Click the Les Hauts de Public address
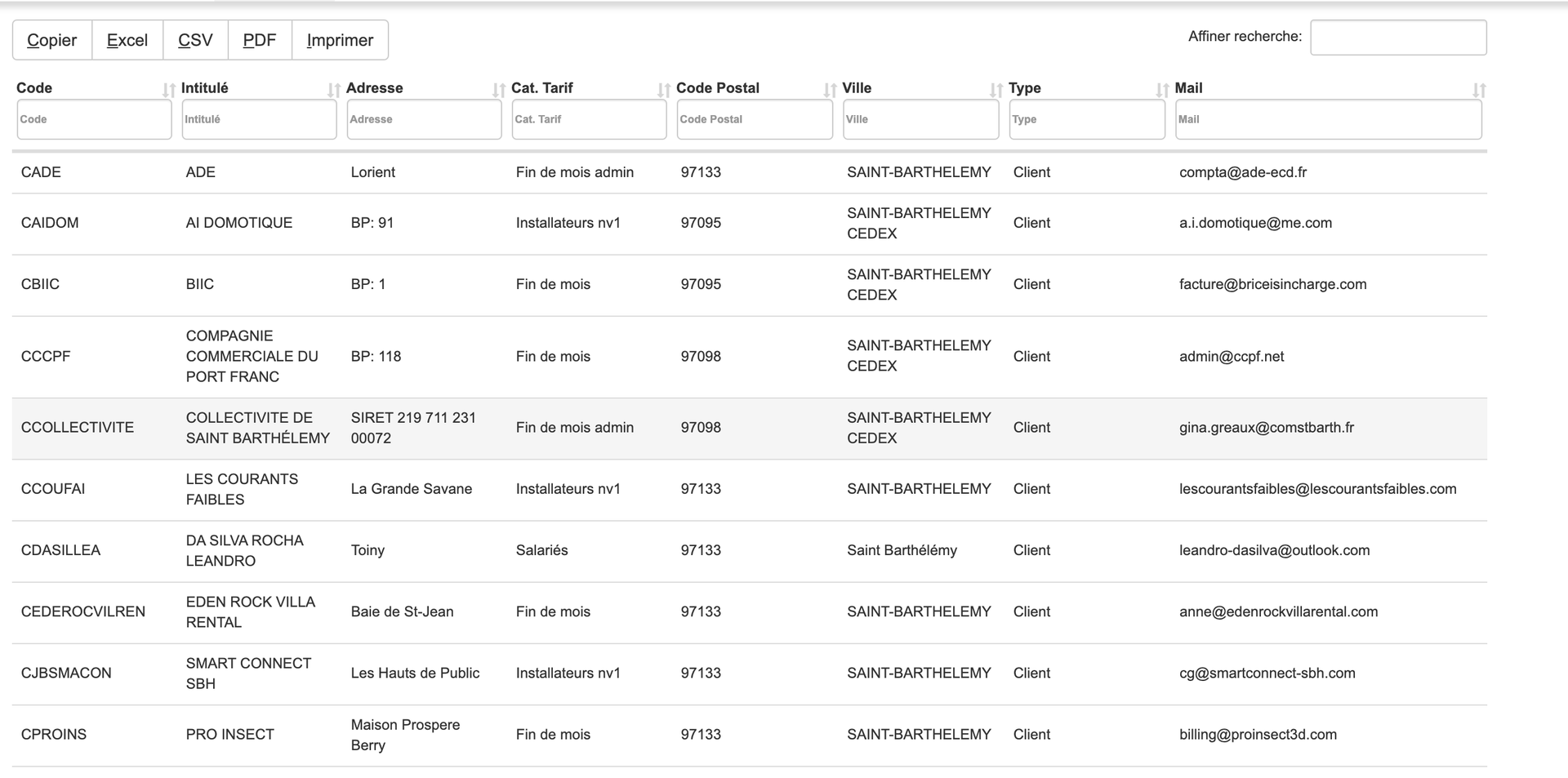Screen dimensions: 1568x778 click(416, 673)
